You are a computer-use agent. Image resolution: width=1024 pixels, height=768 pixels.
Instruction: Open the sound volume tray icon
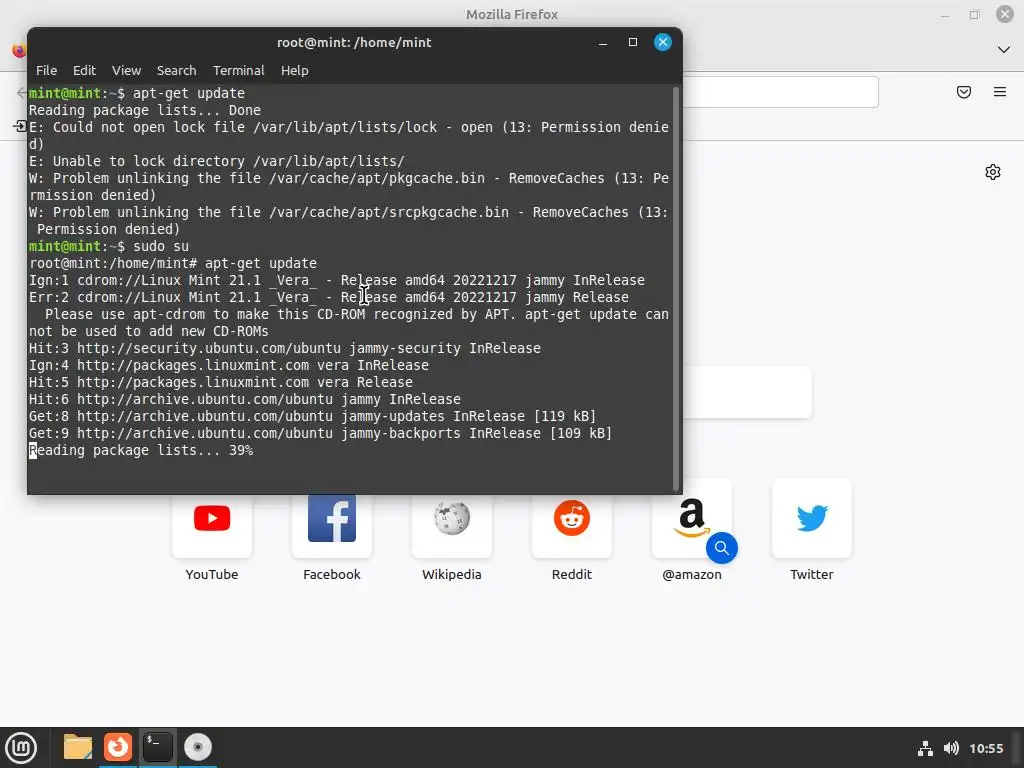coord(951,748)
